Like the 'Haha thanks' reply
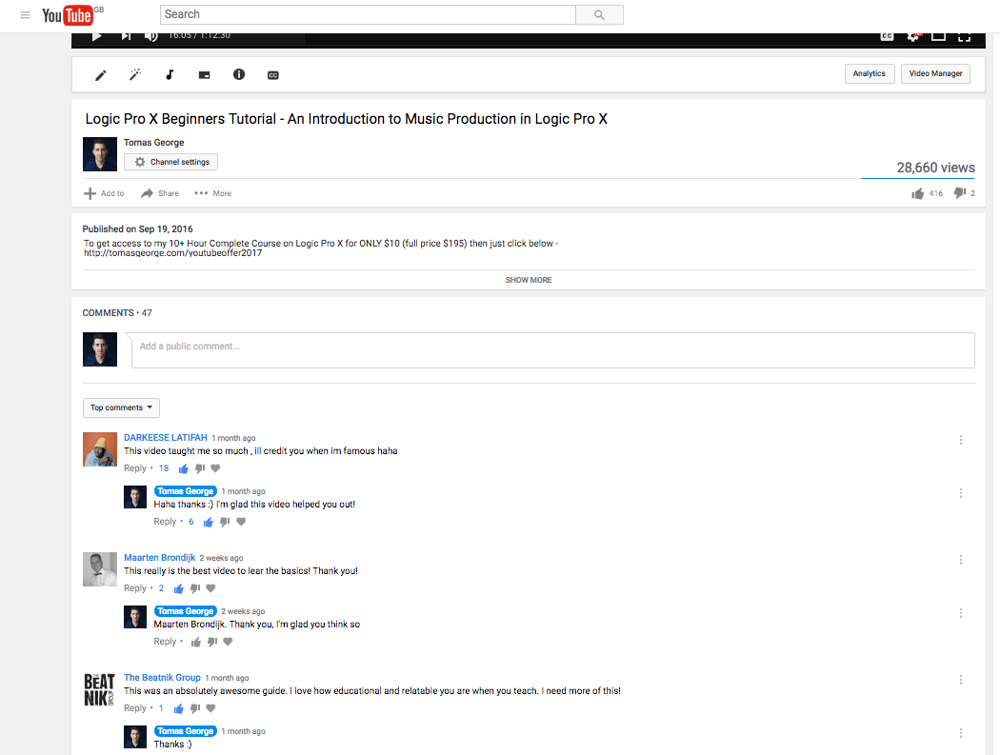Viewport: 1000px width, 755px height. 208,522
